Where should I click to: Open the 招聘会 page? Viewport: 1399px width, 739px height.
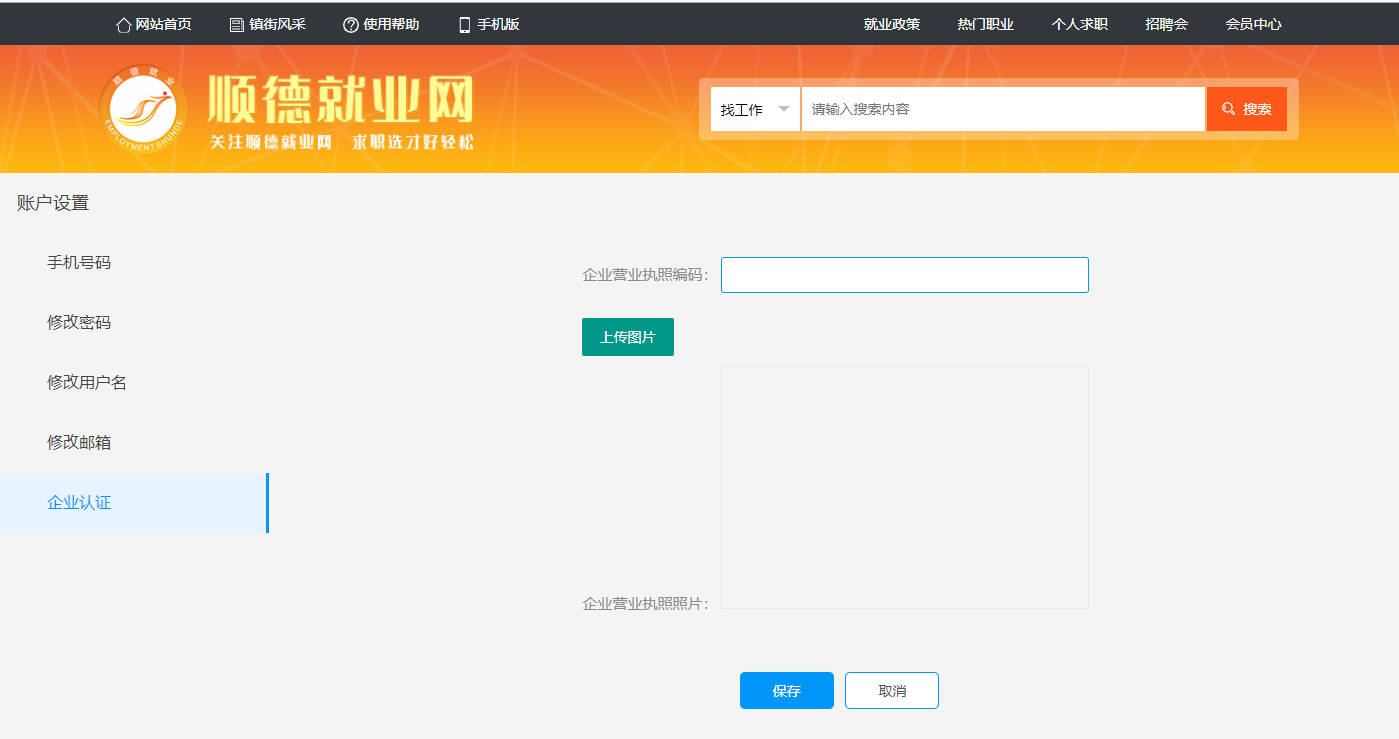1166,25
